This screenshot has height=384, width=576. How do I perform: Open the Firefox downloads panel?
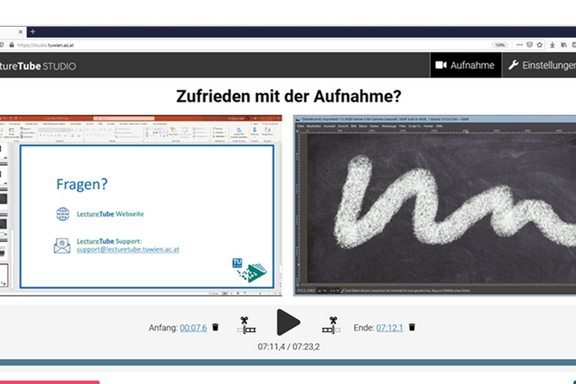click(552, 45)
